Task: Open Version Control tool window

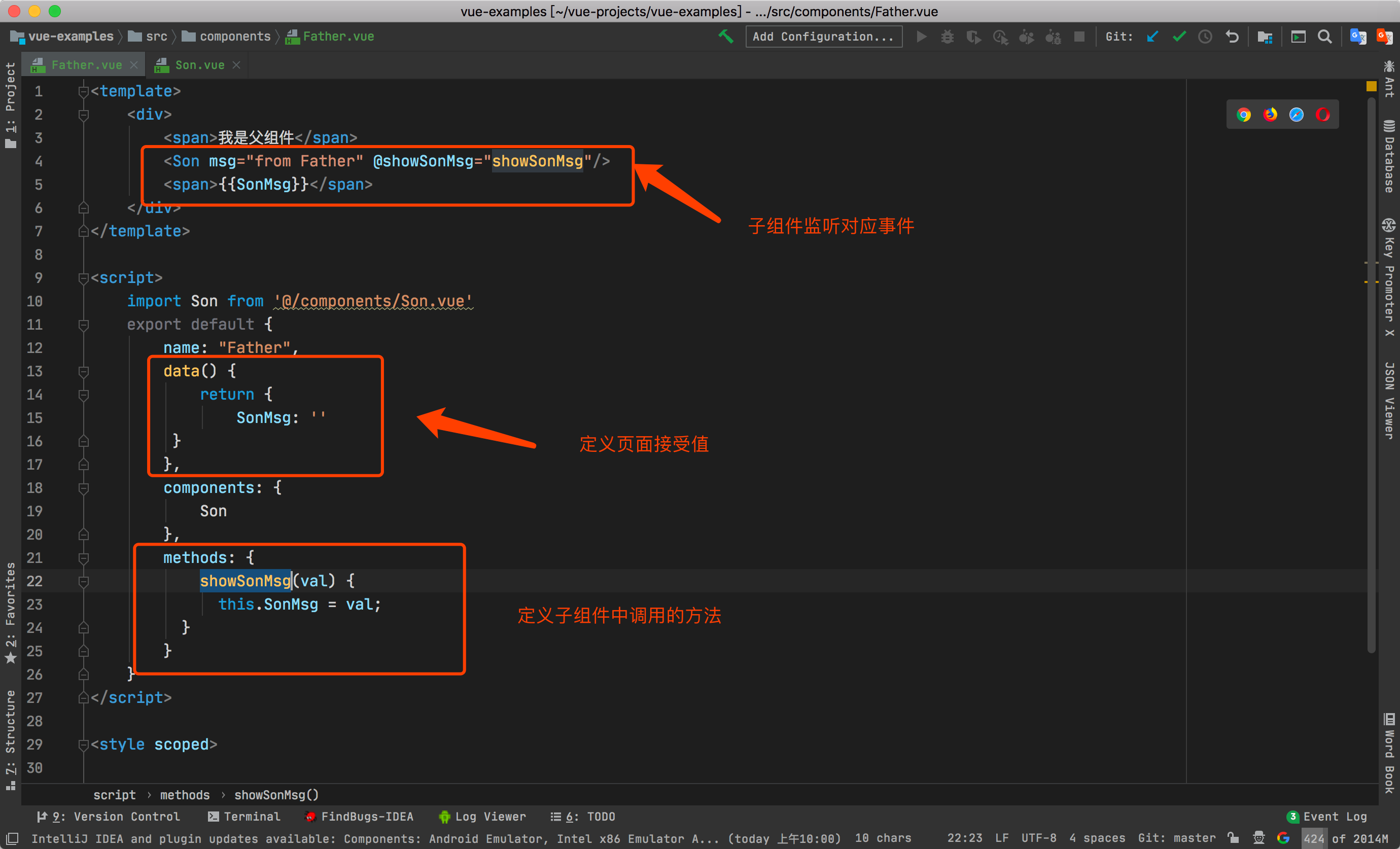Action: (x=108, y=817)
